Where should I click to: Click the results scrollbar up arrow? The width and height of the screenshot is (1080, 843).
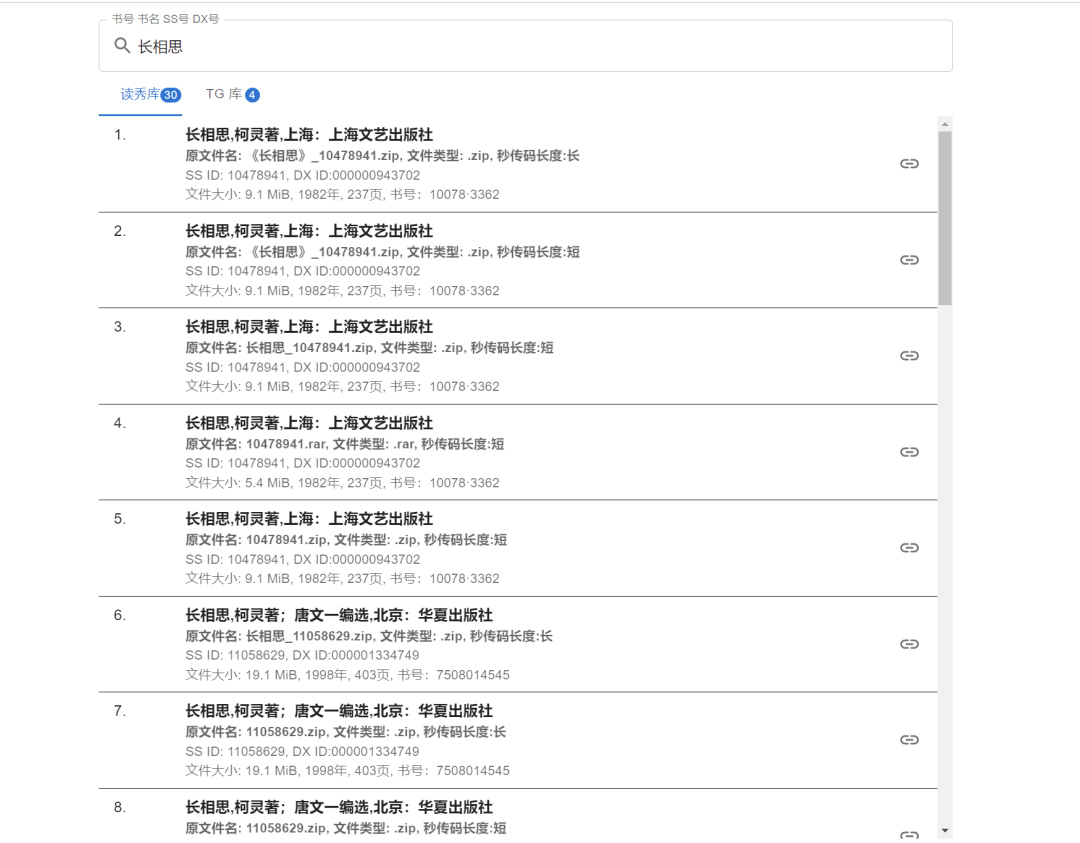945,124
